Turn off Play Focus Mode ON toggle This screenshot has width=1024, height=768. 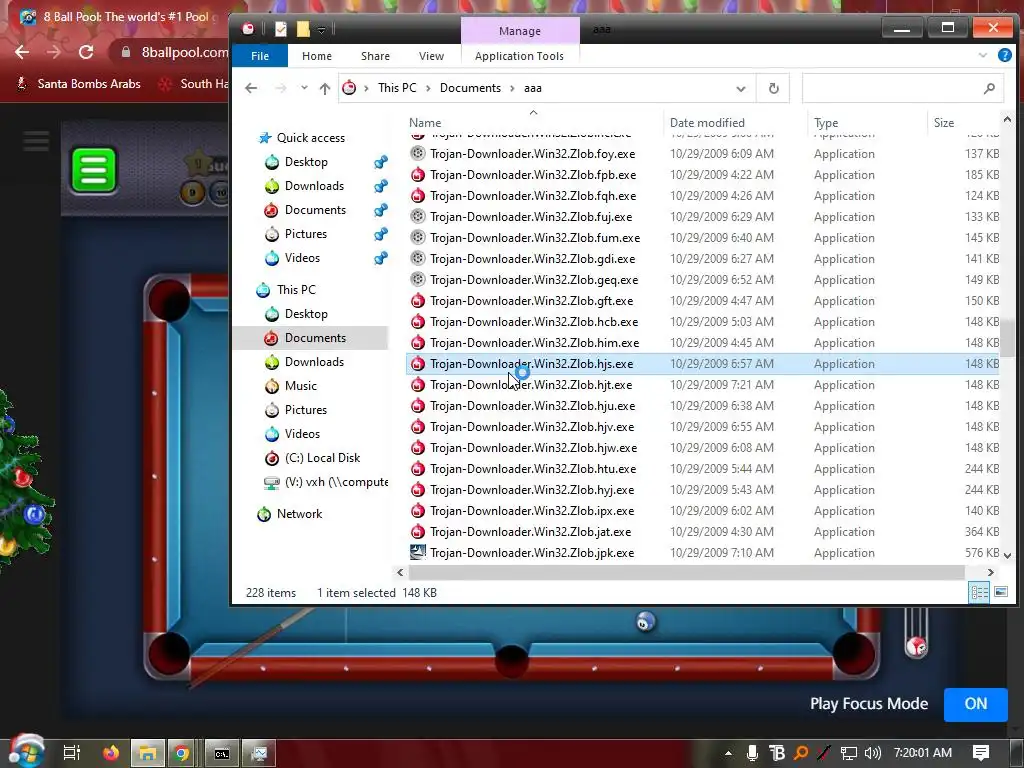pos(976,703)
